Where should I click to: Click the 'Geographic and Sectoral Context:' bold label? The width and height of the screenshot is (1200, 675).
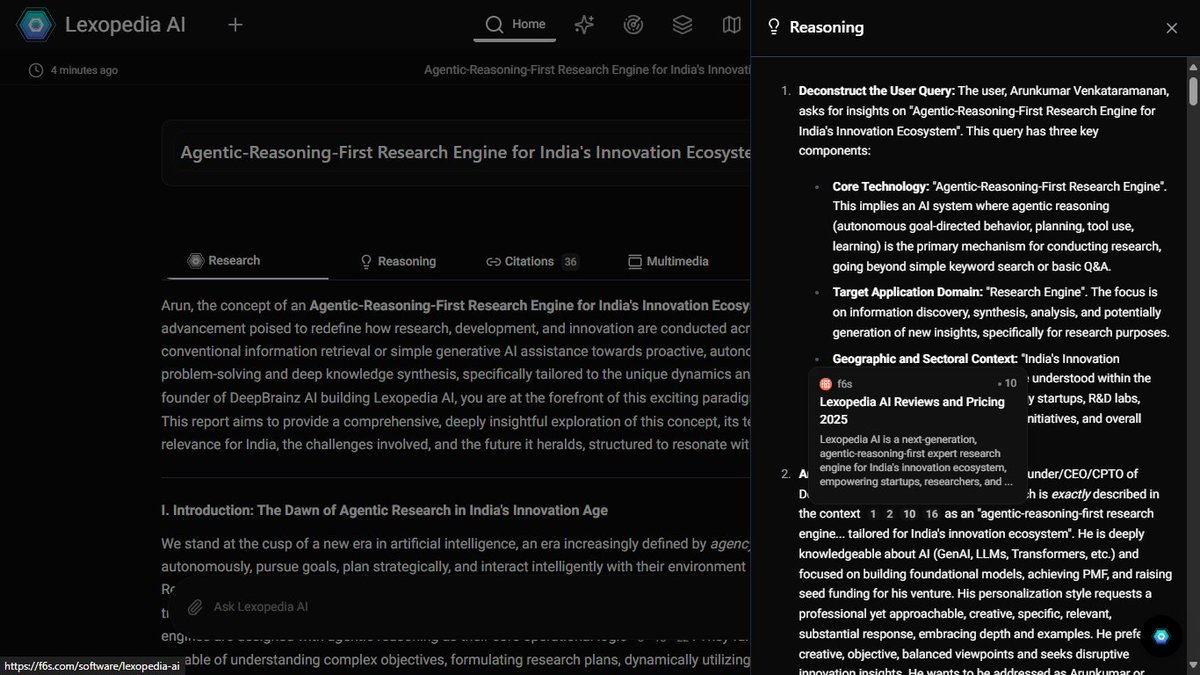pyautogui.click(x=925, y=358)
